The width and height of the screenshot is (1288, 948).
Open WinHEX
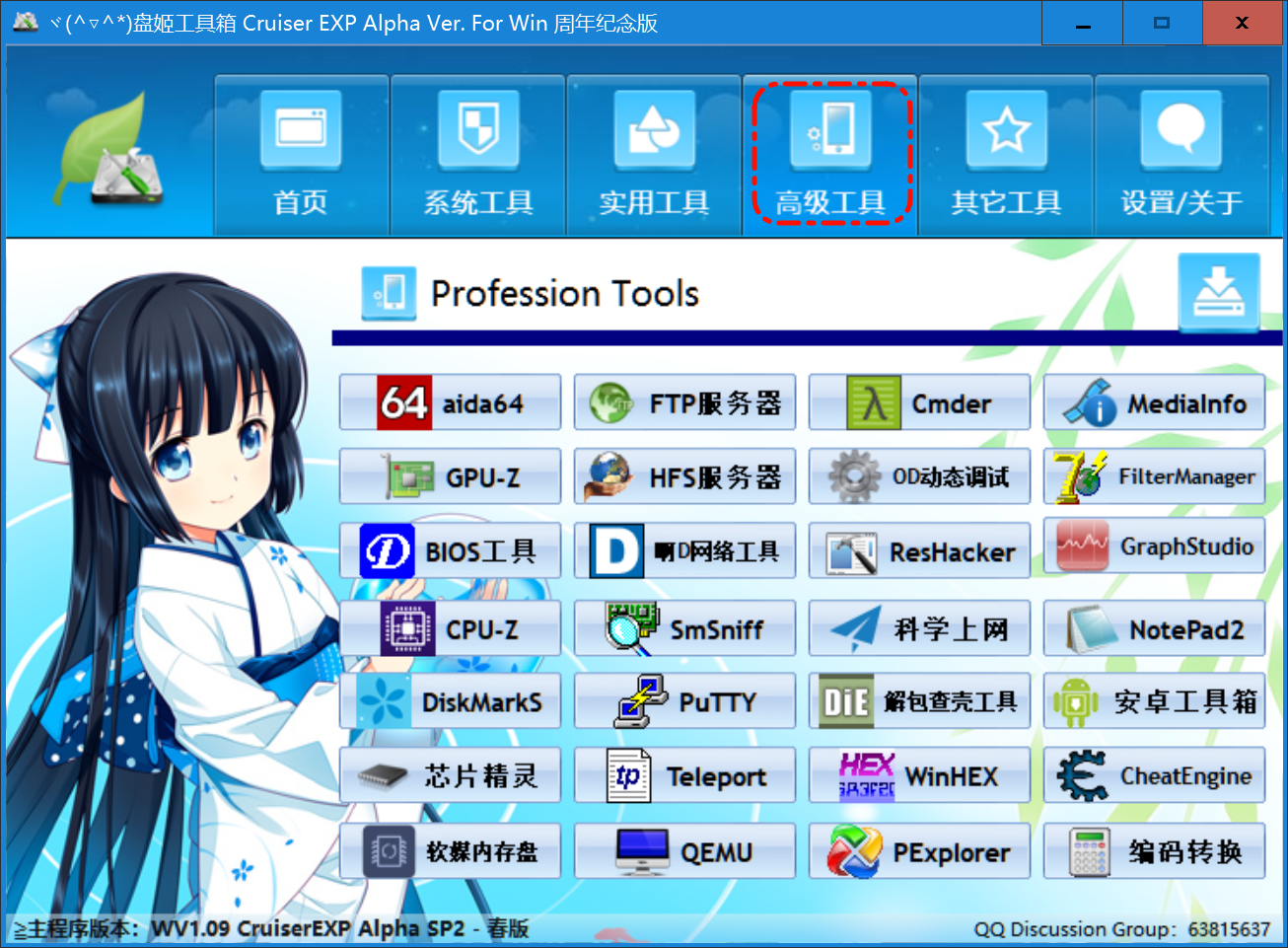[919, 775]
